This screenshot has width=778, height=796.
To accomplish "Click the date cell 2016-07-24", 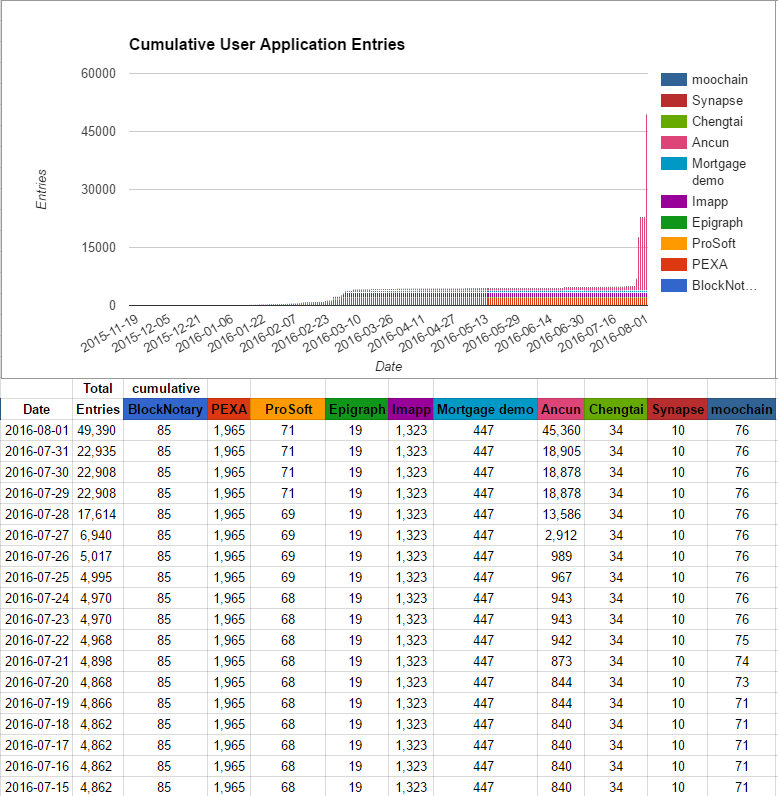I will 37,598.
